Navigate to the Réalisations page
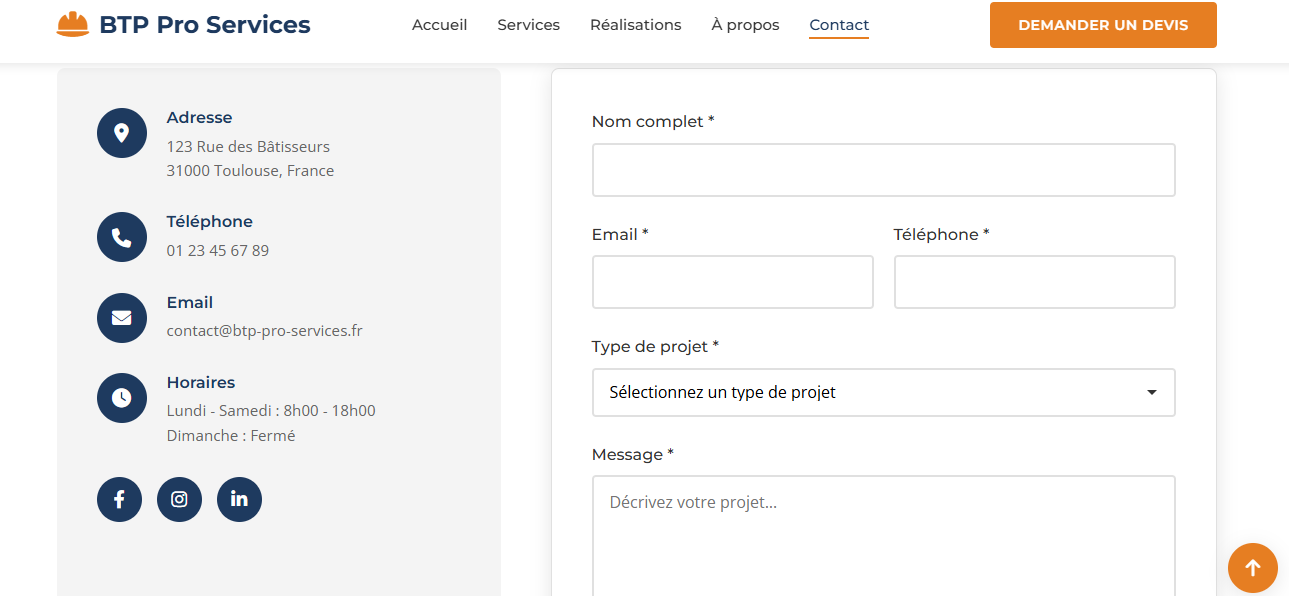 coord(635,25)
